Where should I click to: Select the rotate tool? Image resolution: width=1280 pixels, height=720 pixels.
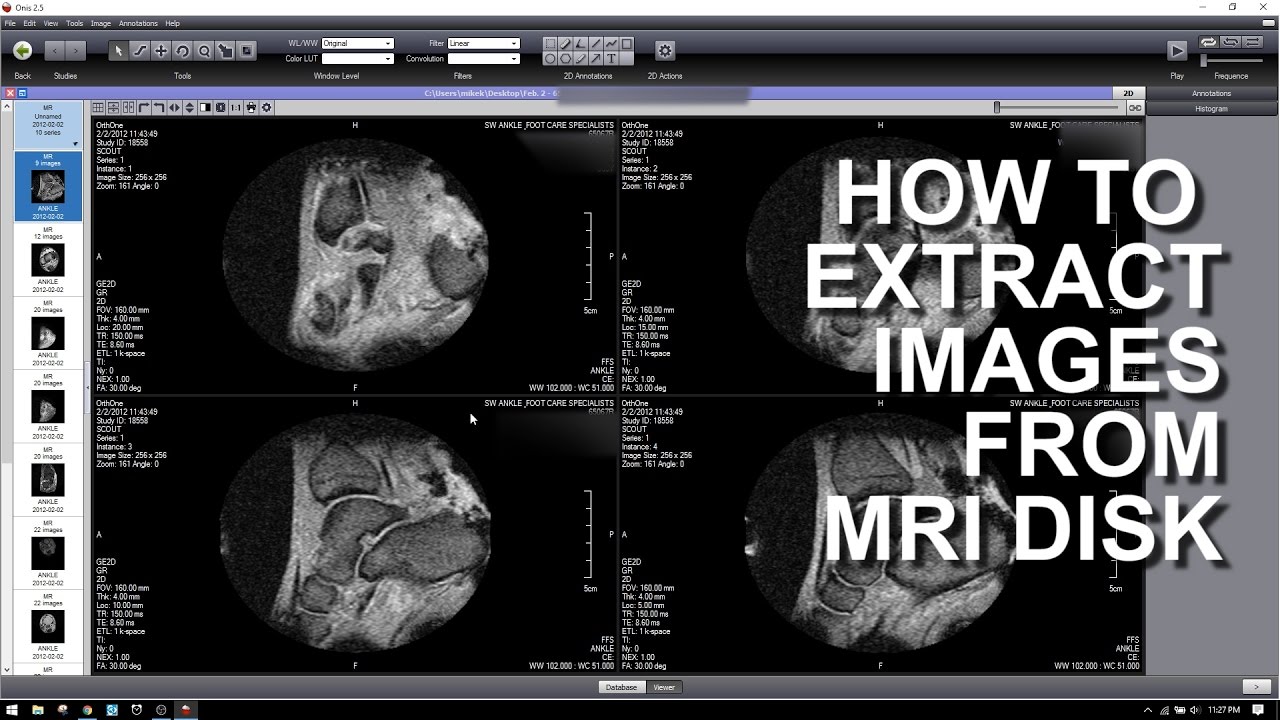coord(183,51)
